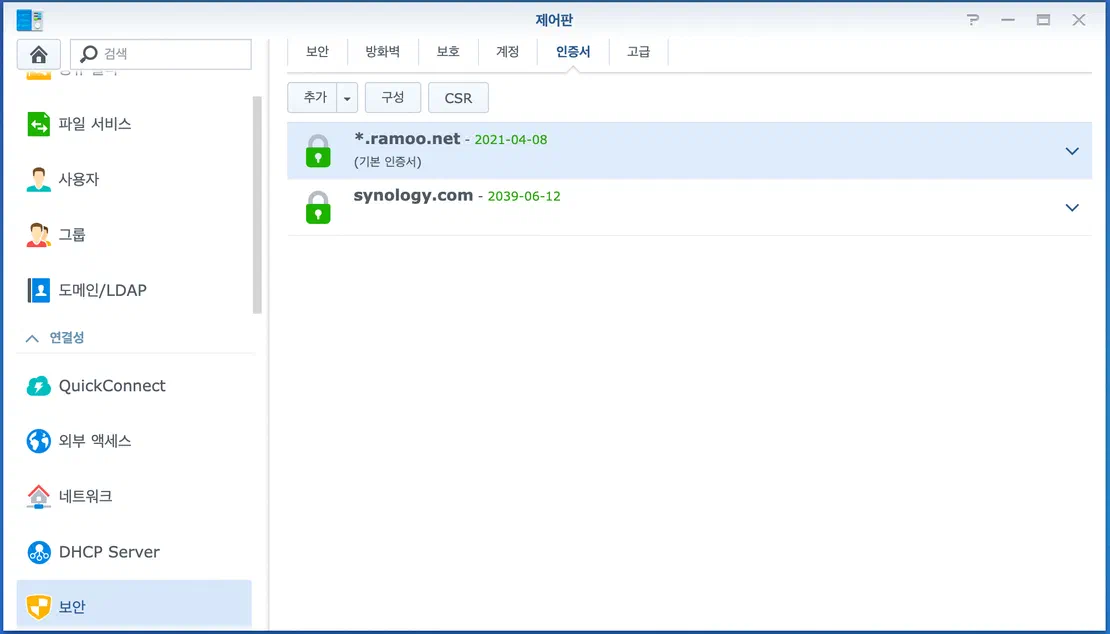Viewport: 1110px width, 634px height.
Task: Maximize the 제어판 window
Action: (1043, 20)
